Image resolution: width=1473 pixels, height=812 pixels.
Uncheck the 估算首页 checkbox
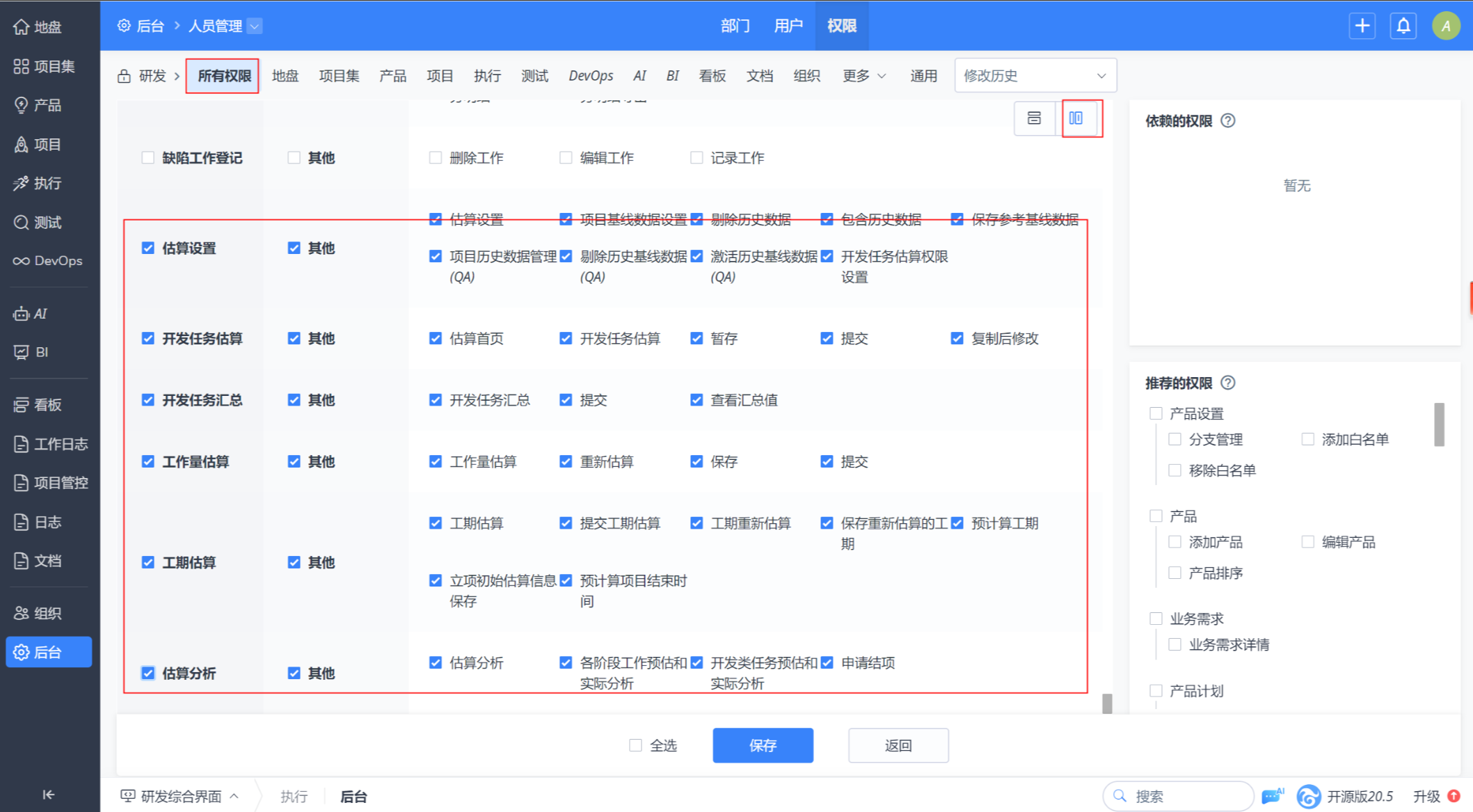click(436, 339)
